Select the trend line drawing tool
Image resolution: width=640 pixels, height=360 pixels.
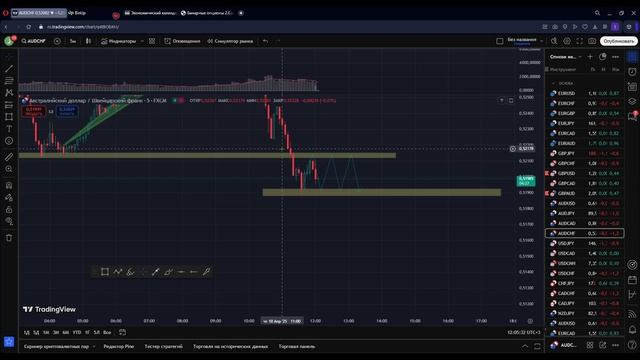[9, 69]
